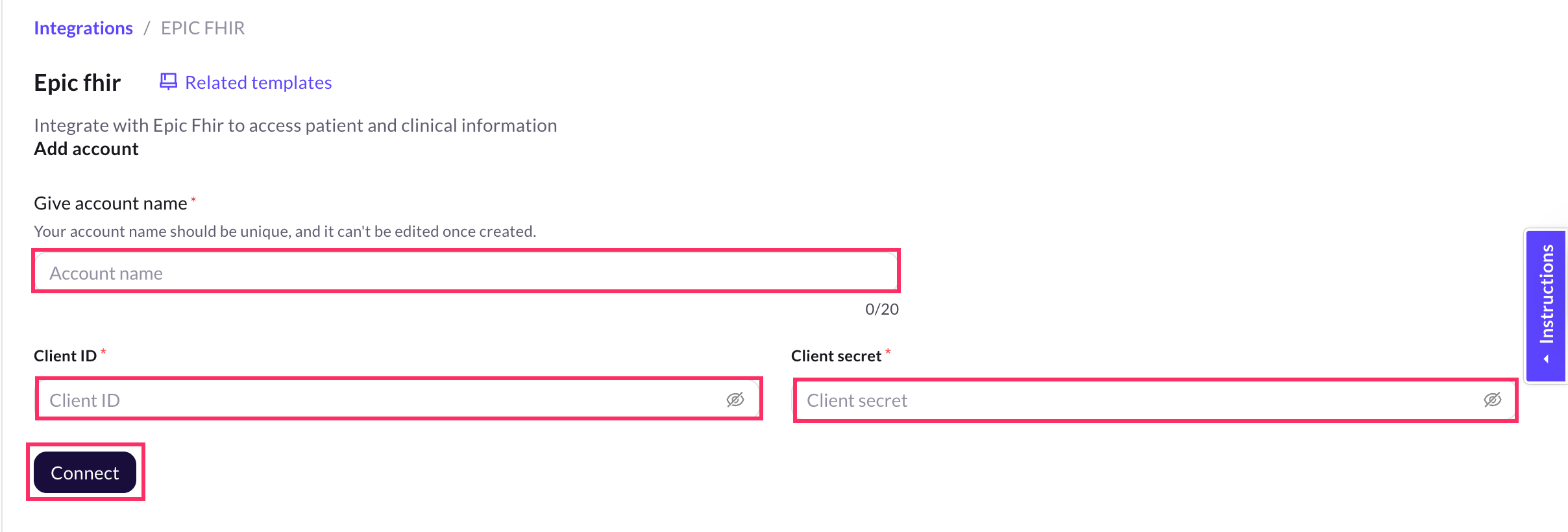Click the Add account heading
The width and height of the screenshot is (1568, 532).
[x=86, y=149]
